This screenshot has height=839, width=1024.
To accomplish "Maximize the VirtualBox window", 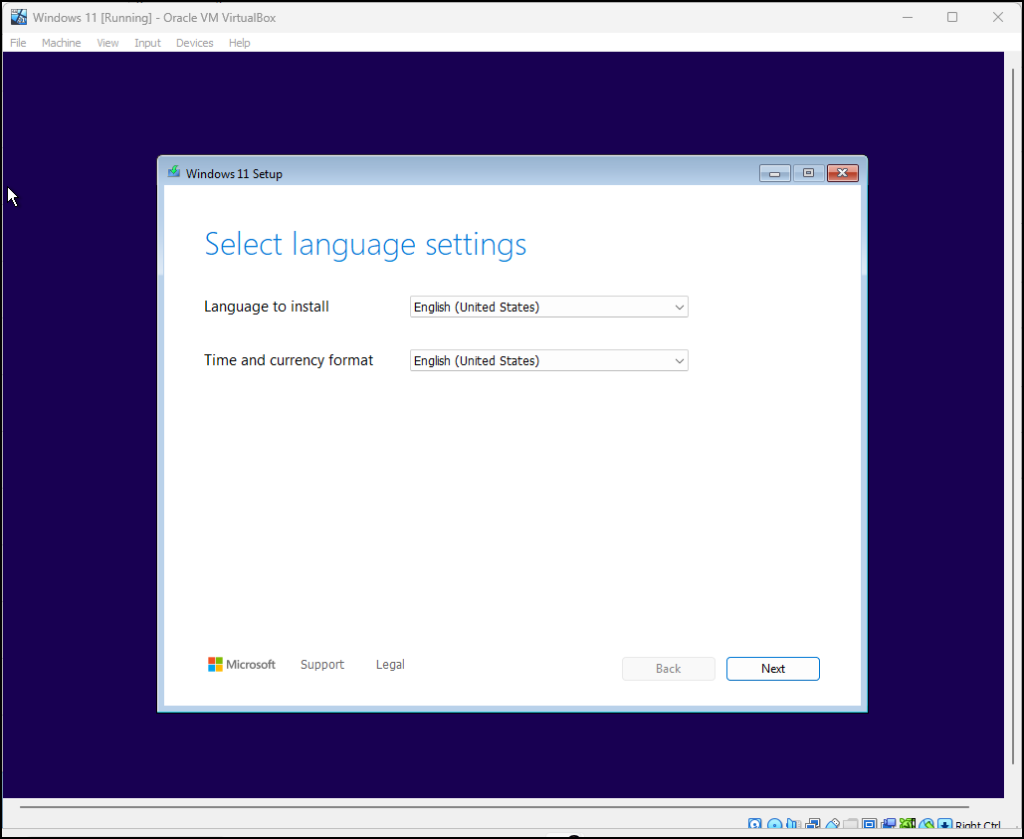I will 952,18.
